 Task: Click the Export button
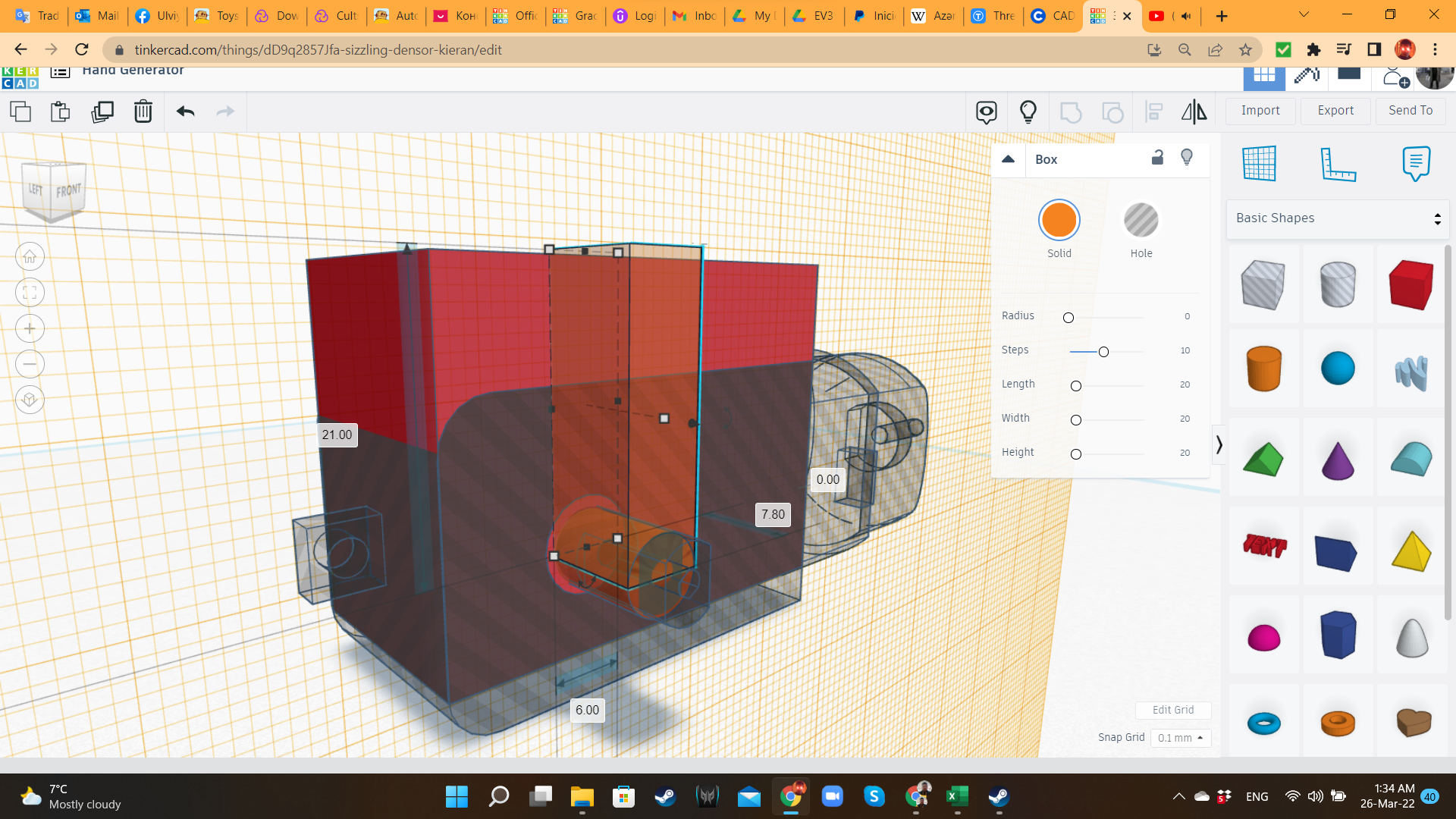point(1335,111)
